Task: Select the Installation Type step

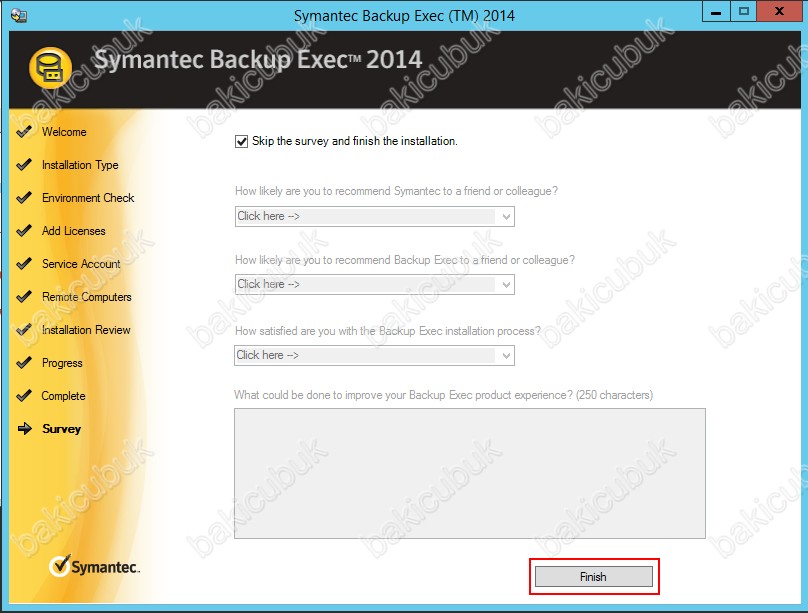Action: click(80, 165)
